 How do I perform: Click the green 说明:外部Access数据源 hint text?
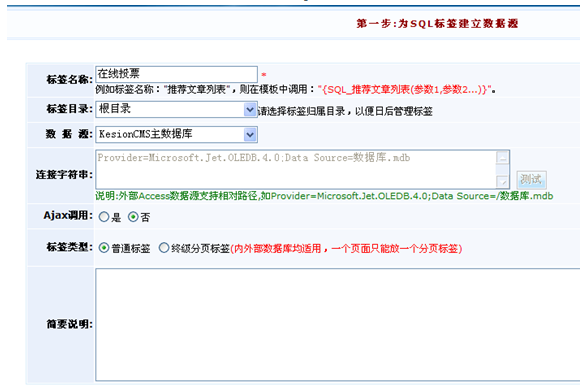(x=324, y=196)
